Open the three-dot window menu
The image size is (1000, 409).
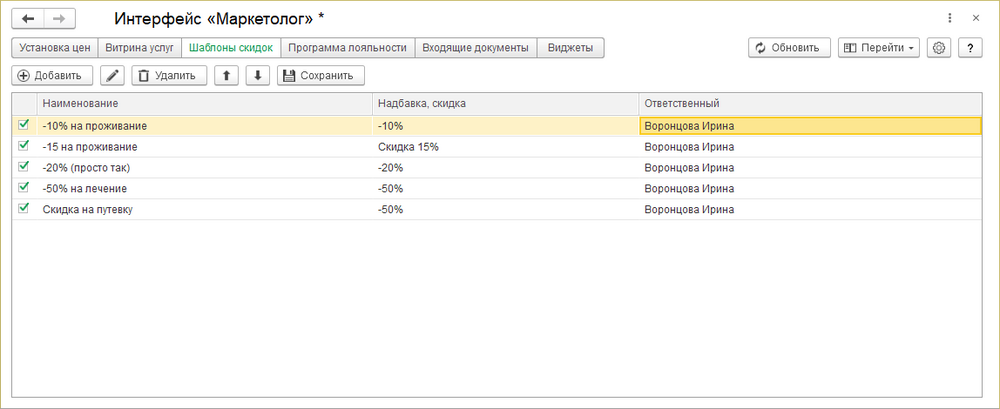pyautogui.click(x=948, y=18)
